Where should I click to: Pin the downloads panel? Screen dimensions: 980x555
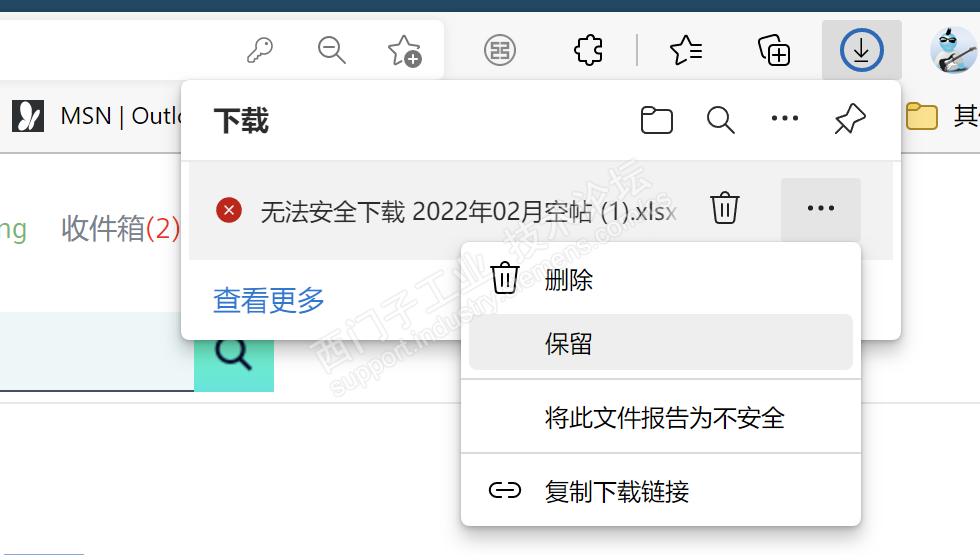pyautogui.click(x=849, y=118)
